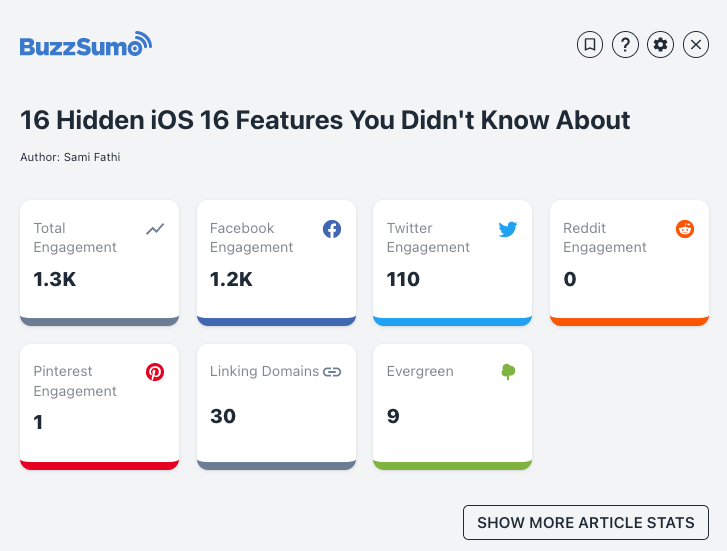The width and height of the screenshot is (727, 551).
Task: Click the Pinterest icon on engagement card
Action: pos(155,372)
